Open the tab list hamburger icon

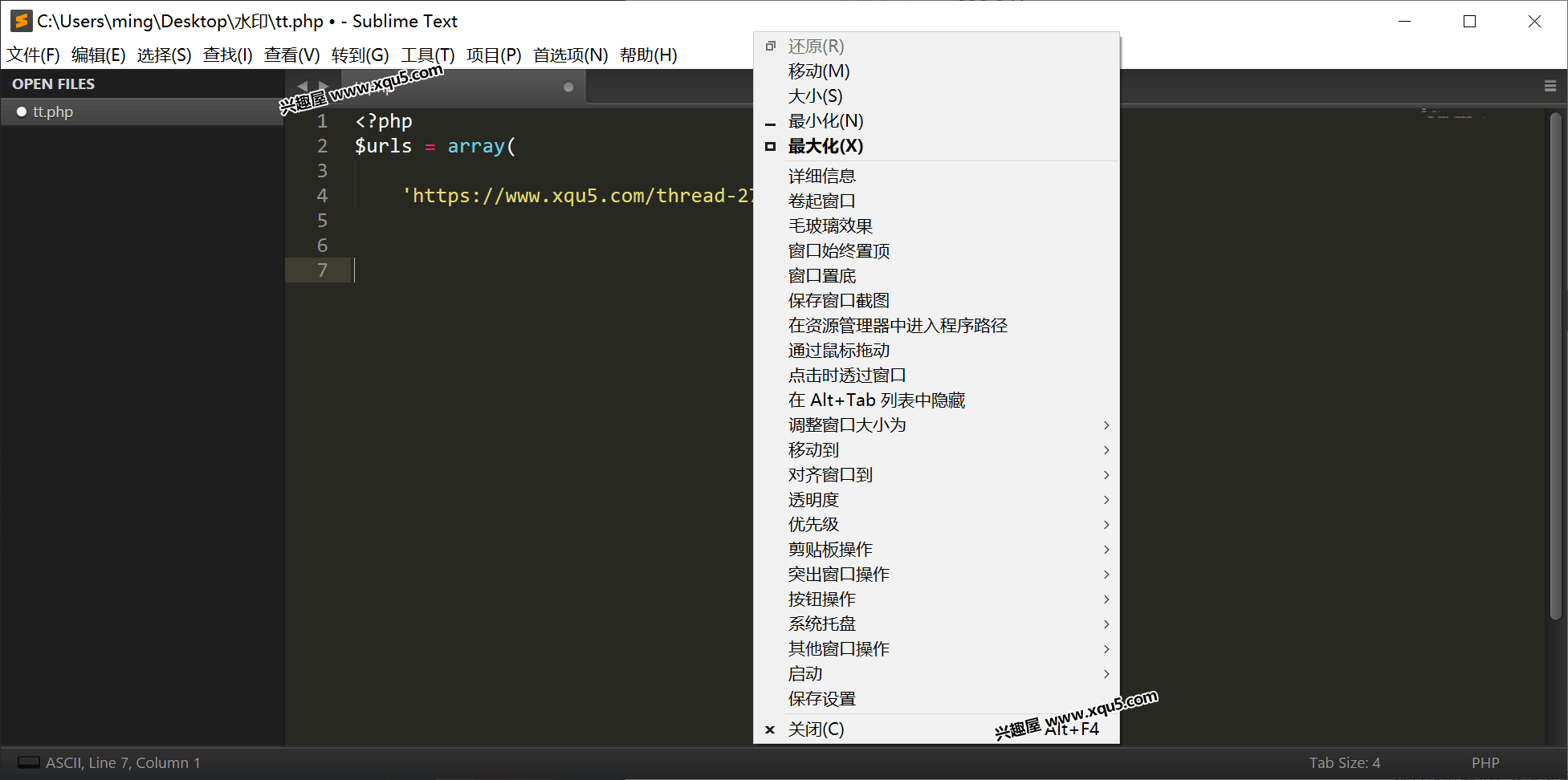(1550, 86)
